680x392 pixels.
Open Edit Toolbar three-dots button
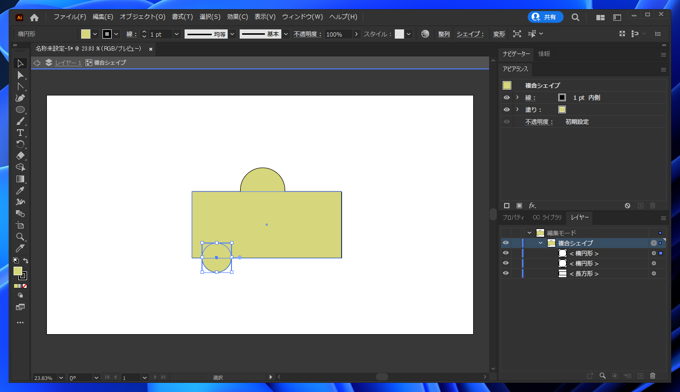coord(20,323)
